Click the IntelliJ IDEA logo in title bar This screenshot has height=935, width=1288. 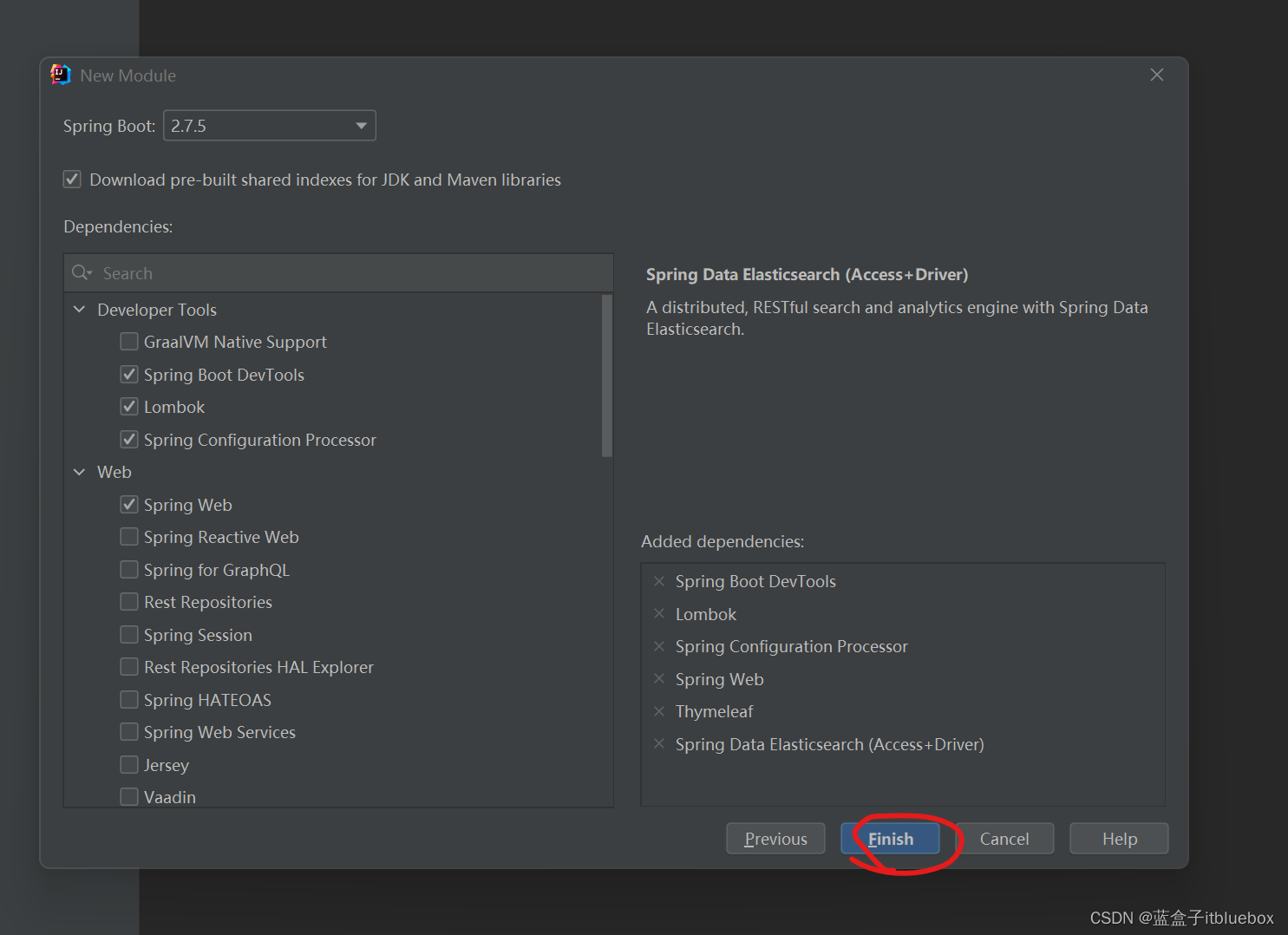pos(61,75)
